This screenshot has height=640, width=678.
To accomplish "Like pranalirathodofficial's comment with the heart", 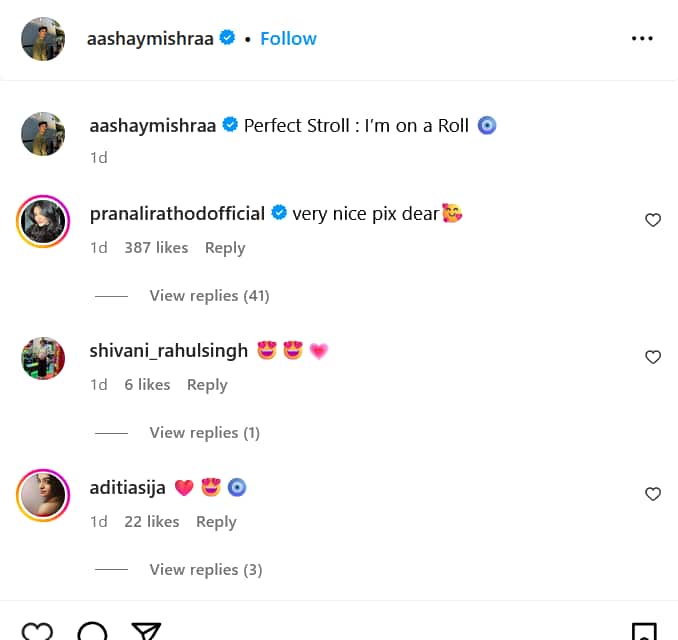I will (653, 220).
